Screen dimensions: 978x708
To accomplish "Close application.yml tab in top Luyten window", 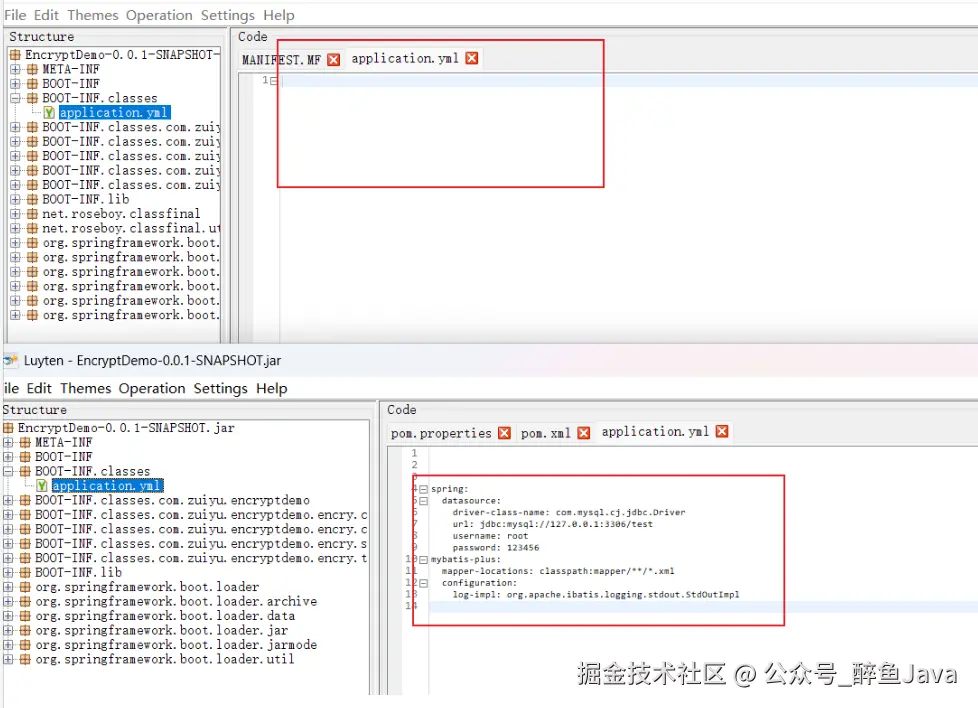I will coord(472,58).
